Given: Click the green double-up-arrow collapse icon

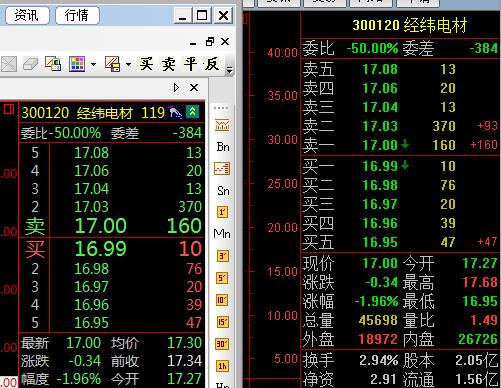Looking at the screenshot, I should coord(193,111).
